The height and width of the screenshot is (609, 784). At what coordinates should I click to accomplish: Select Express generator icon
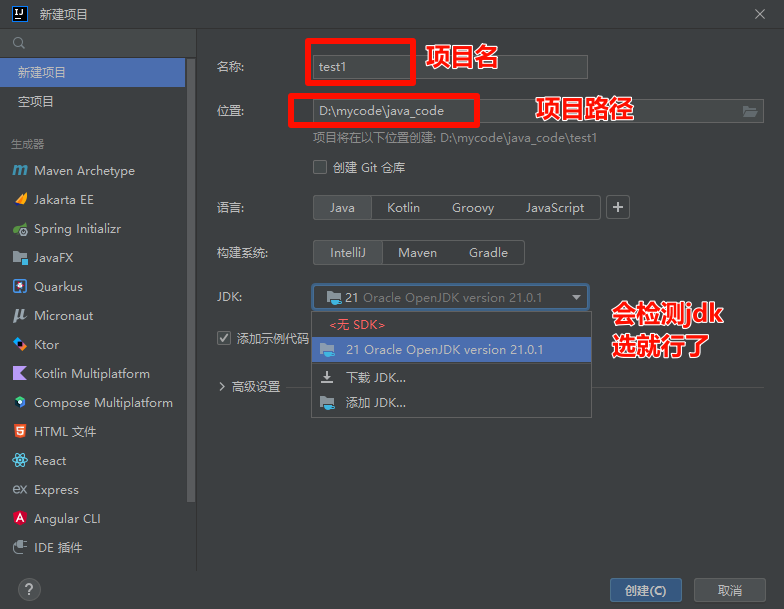pyautogui.click(x=20, y=489)
